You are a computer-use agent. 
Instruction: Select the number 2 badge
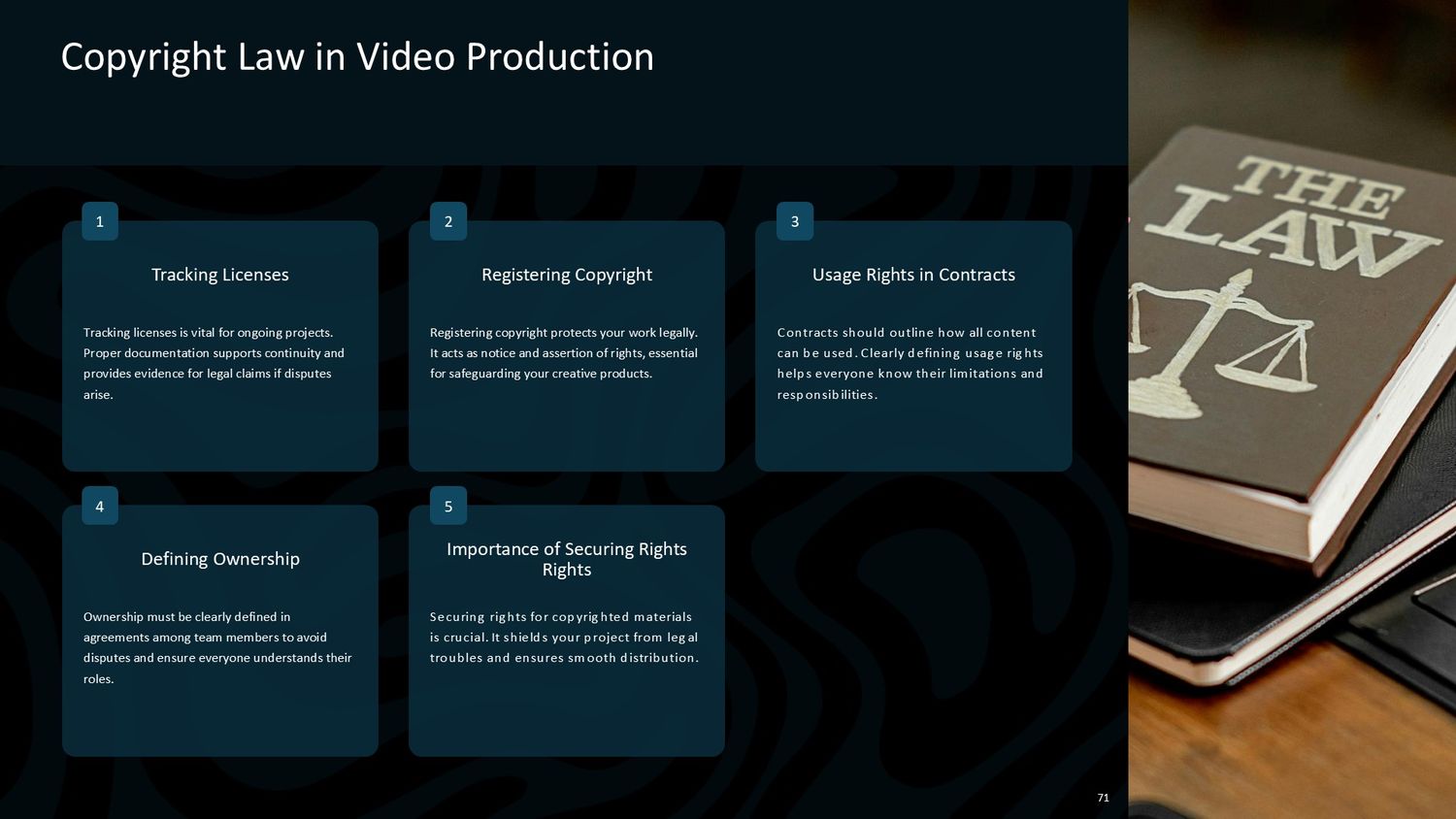pos(448,221)
